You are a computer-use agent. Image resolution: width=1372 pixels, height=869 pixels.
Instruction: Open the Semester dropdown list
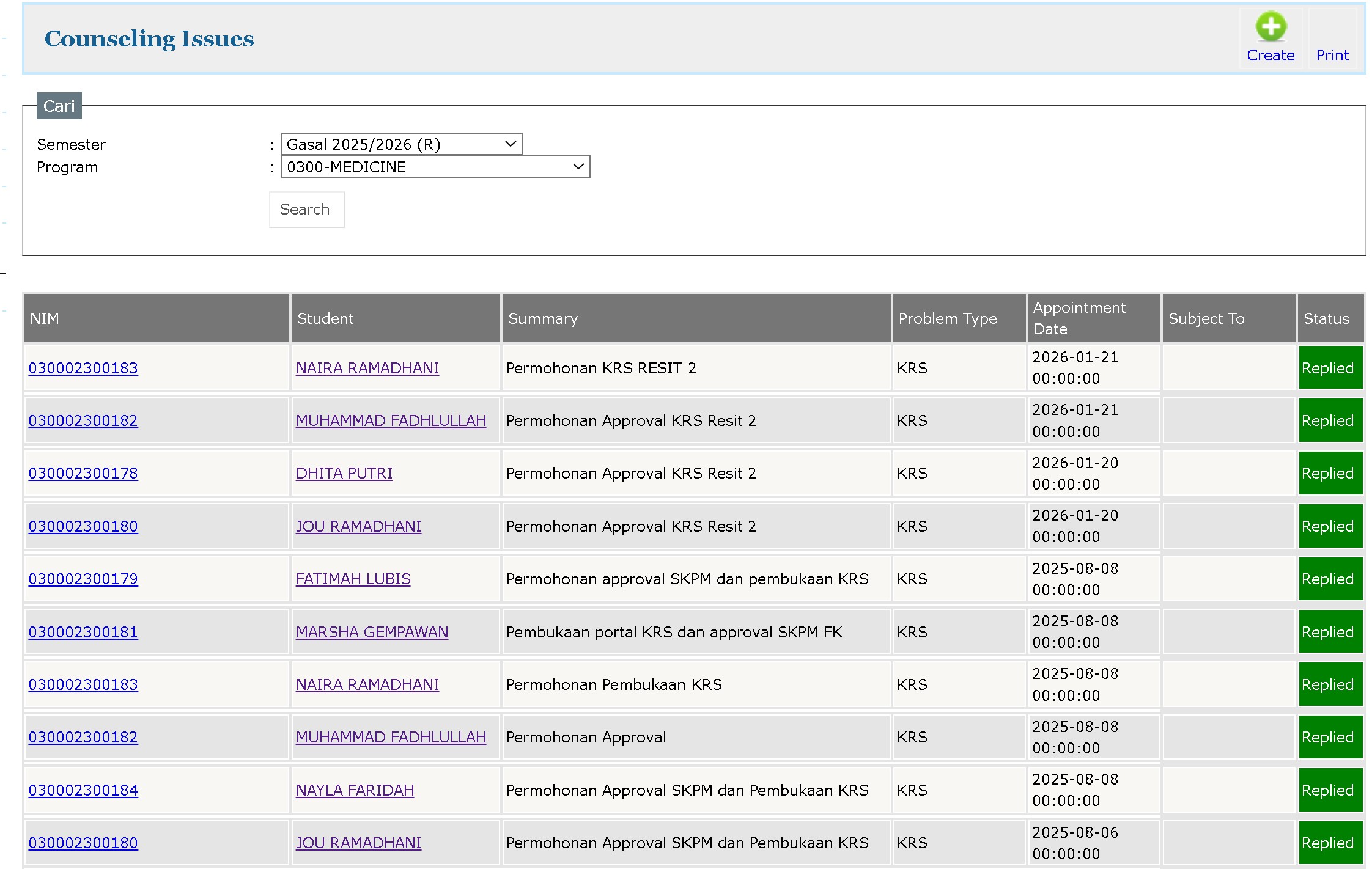[x=401, y=144]
